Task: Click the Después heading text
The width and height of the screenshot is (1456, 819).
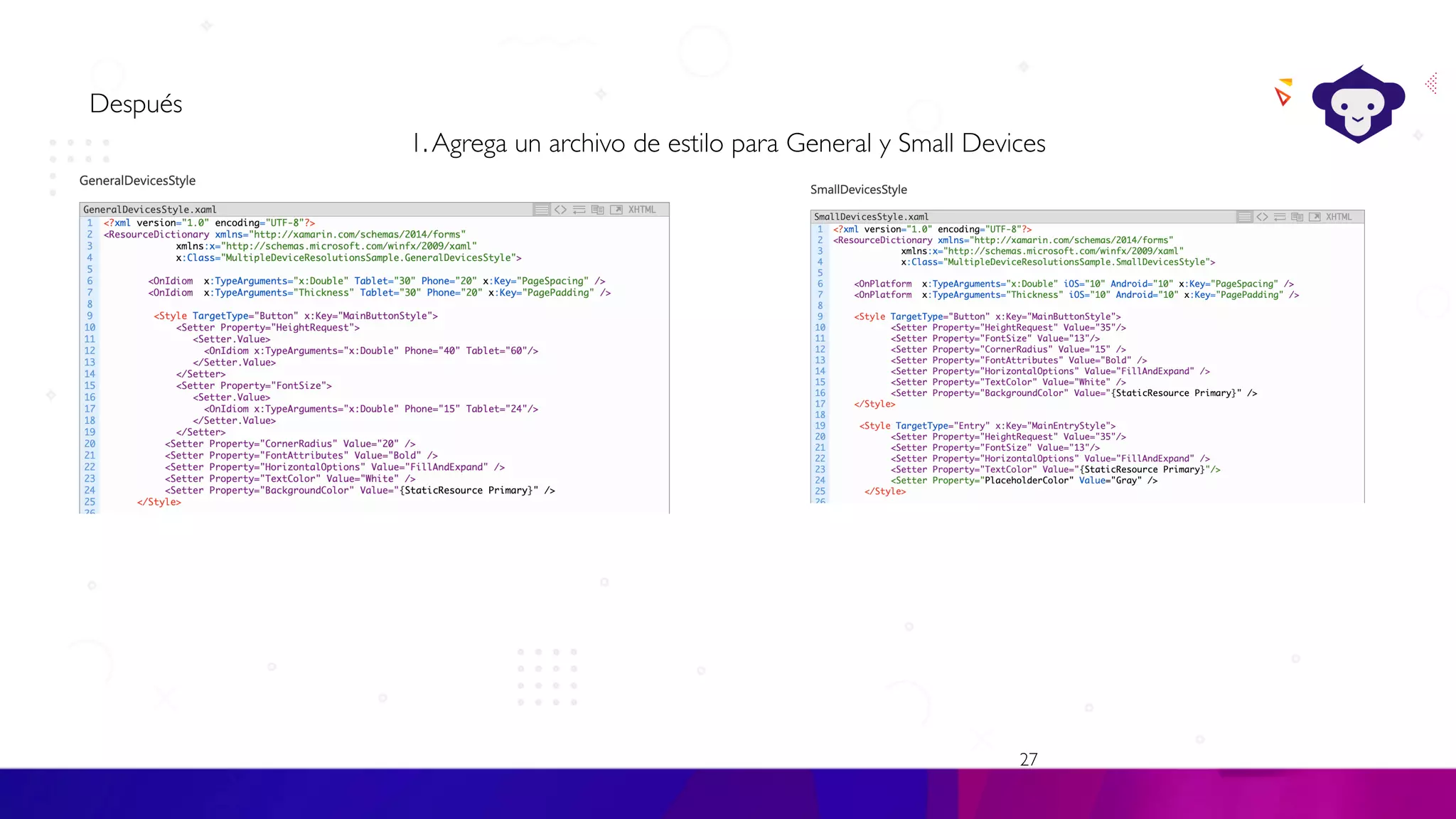Action: click(136, 104)
